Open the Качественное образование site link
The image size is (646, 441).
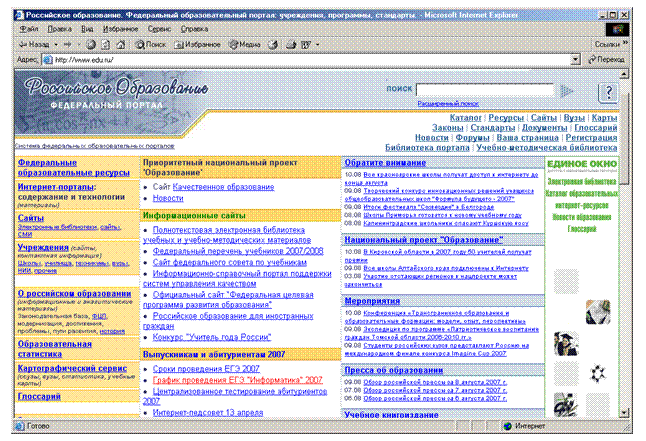pyautogui.click(x=223, y=187)
